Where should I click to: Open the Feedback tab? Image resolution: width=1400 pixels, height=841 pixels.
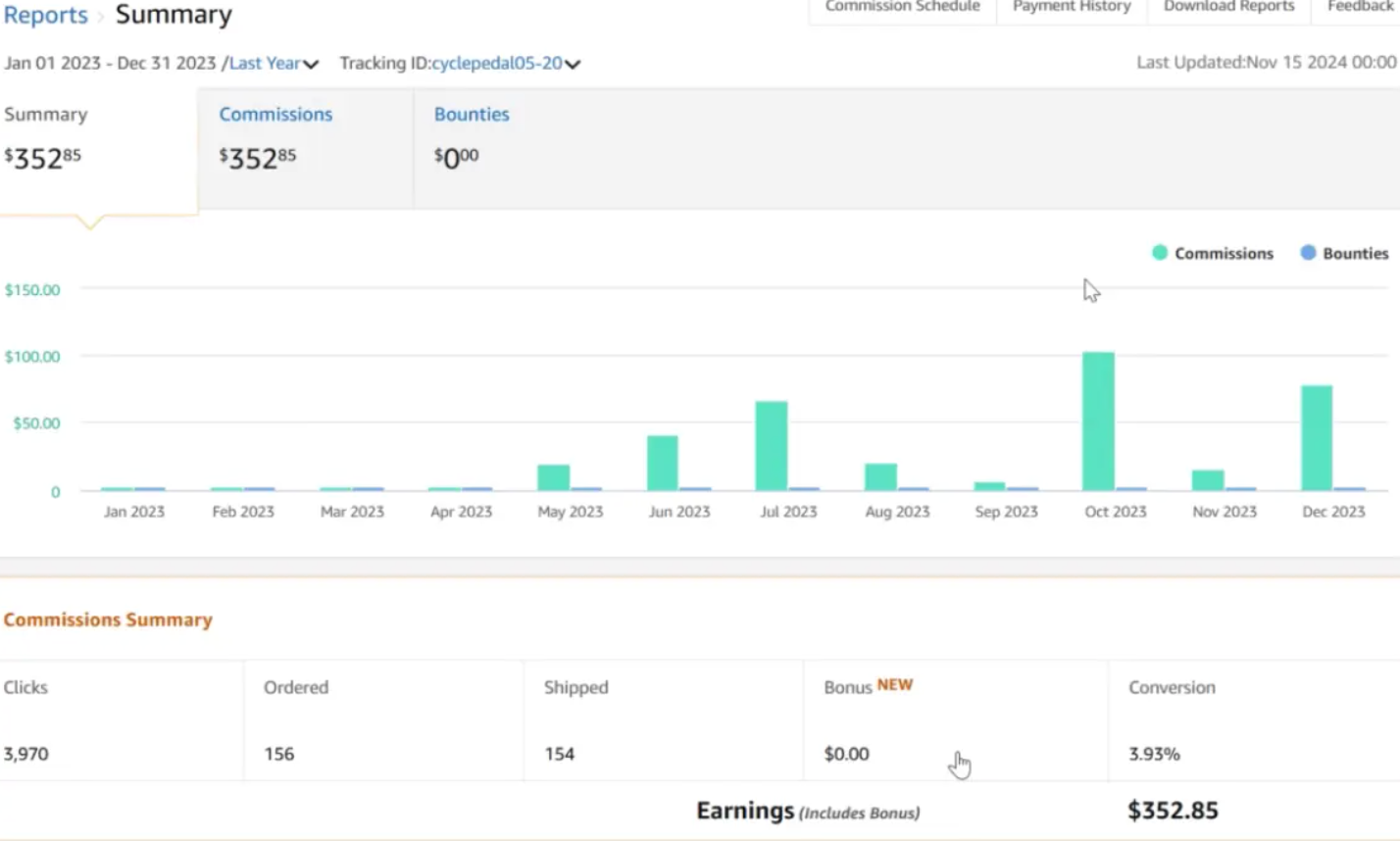click(1360, 7)
